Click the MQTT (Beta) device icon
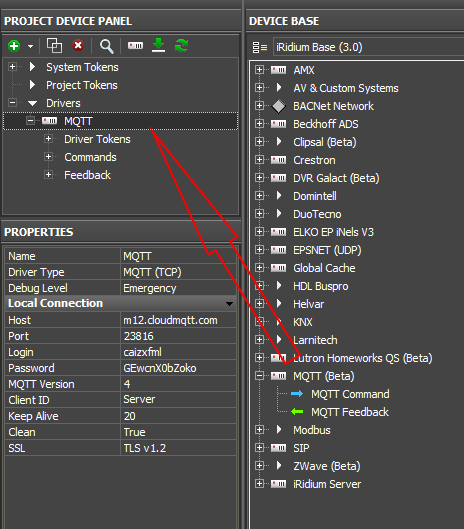 click(278, 376)
